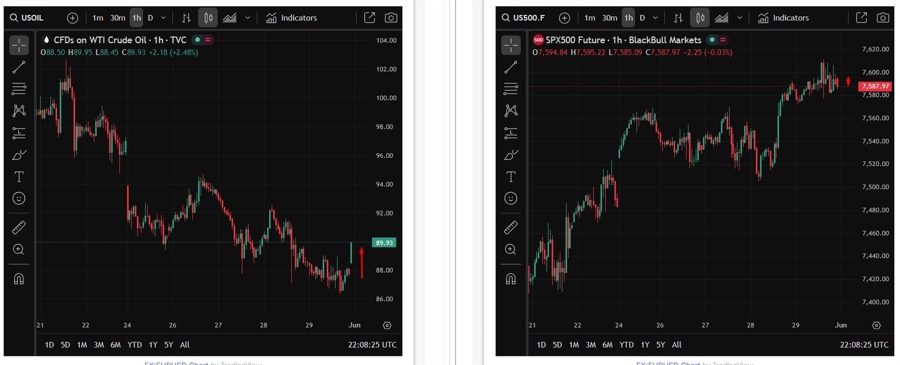Set USOIL chart range to All
This screenshot has height=365, width=900.
coord(185,345)
